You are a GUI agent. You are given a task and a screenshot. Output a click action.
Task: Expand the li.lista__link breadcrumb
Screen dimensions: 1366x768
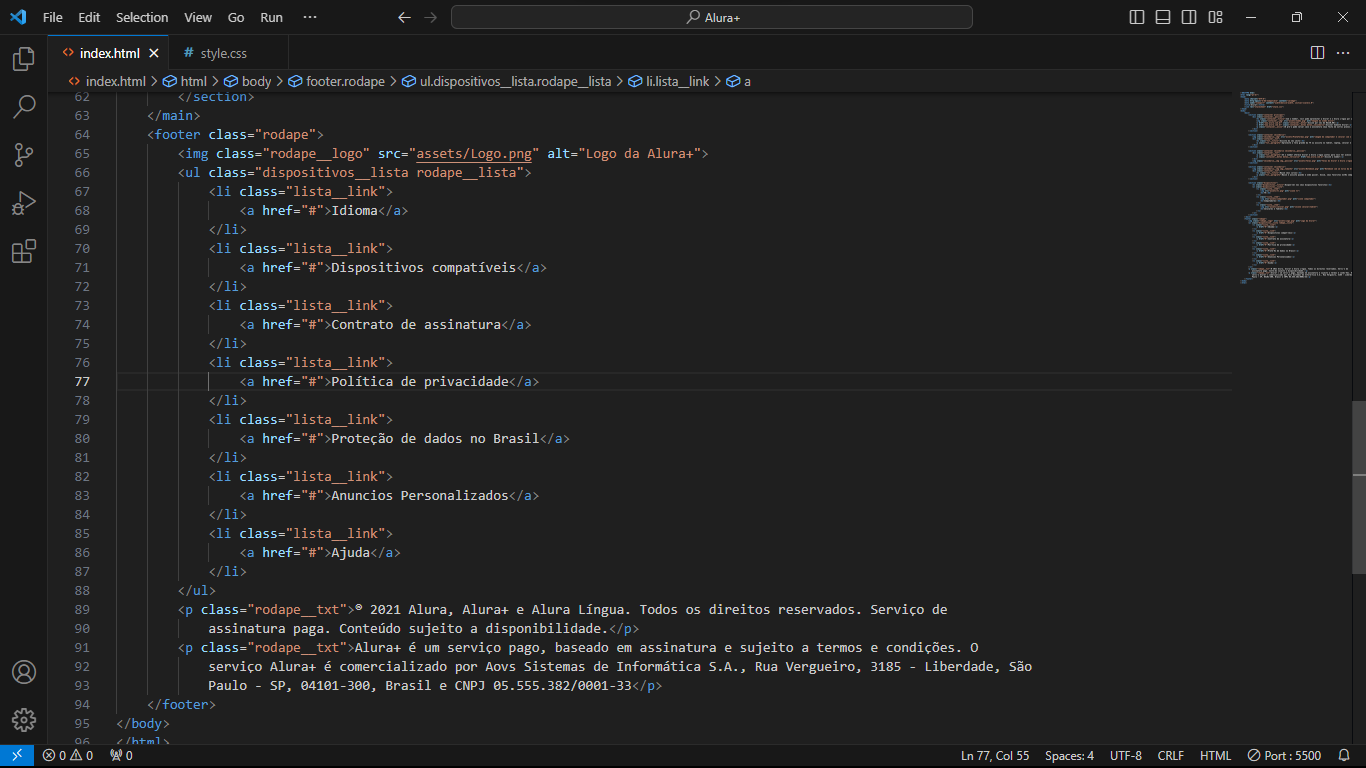pos(669,81)
